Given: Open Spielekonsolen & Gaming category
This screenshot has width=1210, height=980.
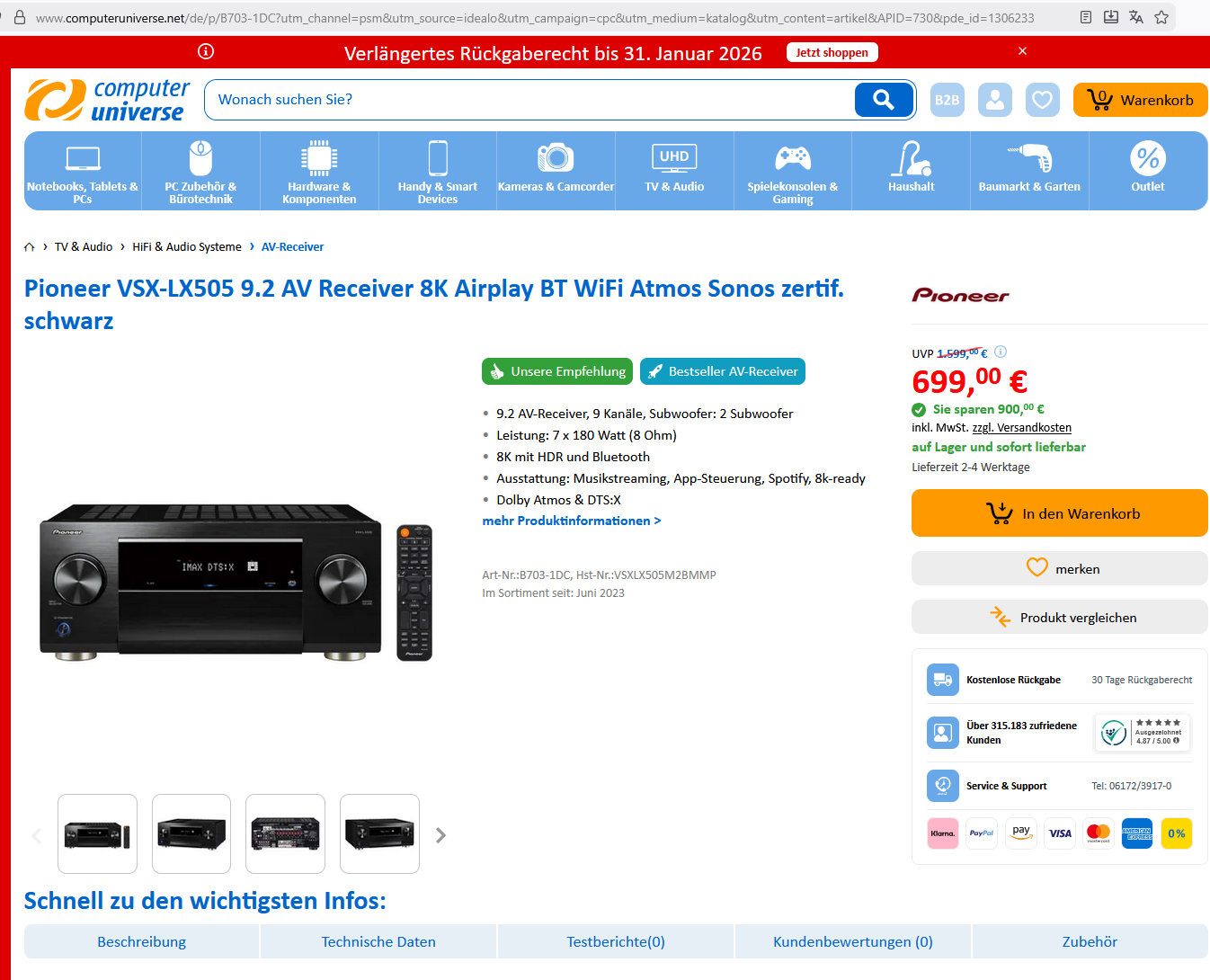Looking at the screenshot, I should [793, 171].
